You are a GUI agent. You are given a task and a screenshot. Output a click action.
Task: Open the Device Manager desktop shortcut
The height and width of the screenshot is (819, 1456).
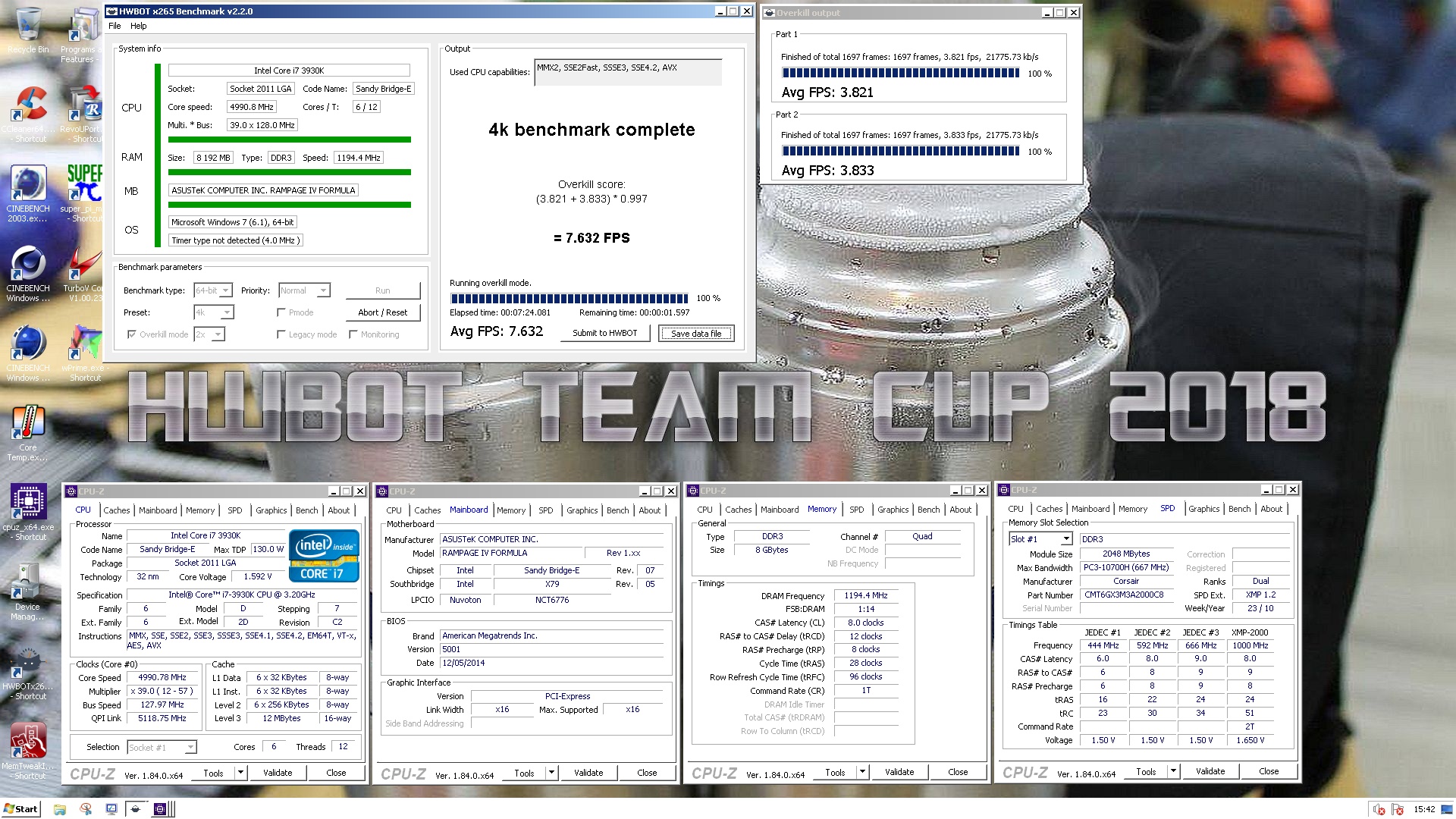click(28, 591)
